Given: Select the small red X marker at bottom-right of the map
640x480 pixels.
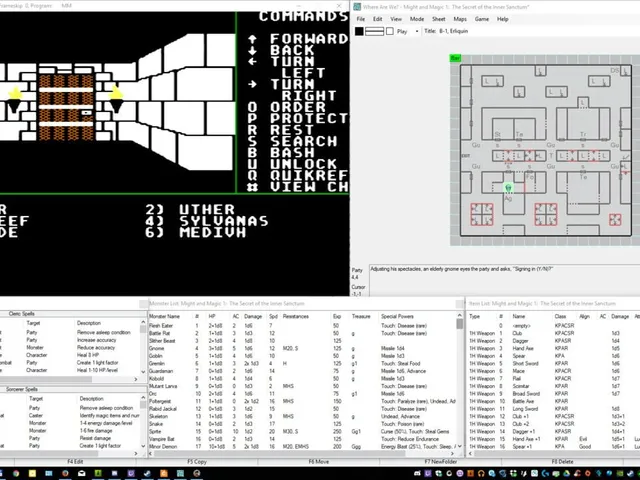Looking at the screenshot, I should (615, 220).
